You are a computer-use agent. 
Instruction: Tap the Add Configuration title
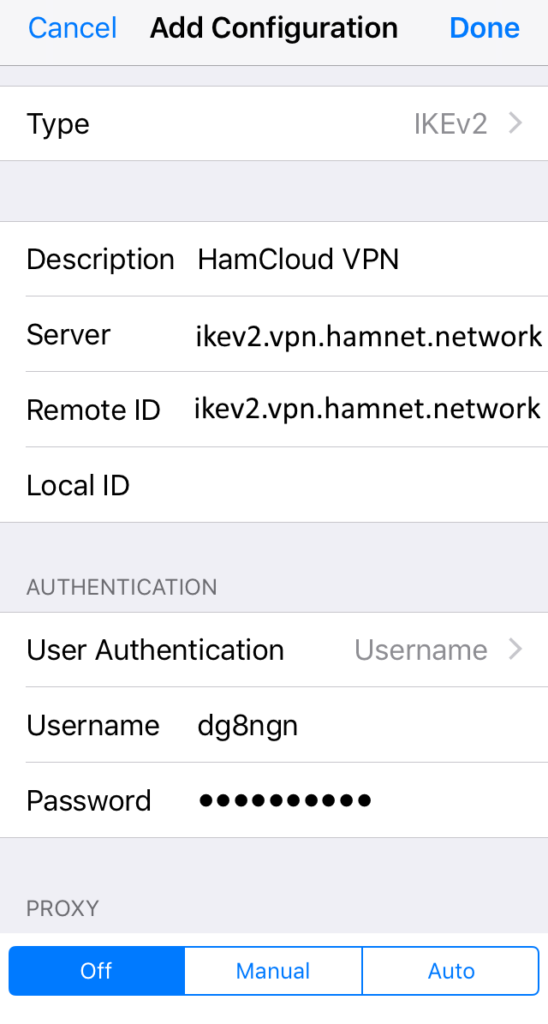274,27
